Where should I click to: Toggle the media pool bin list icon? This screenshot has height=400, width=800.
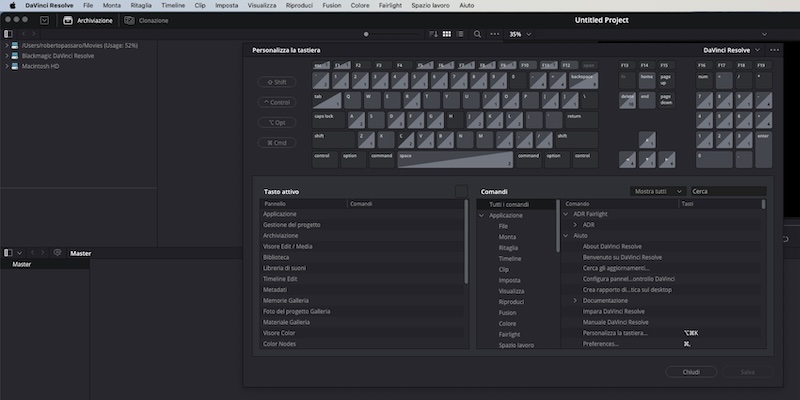8,253
